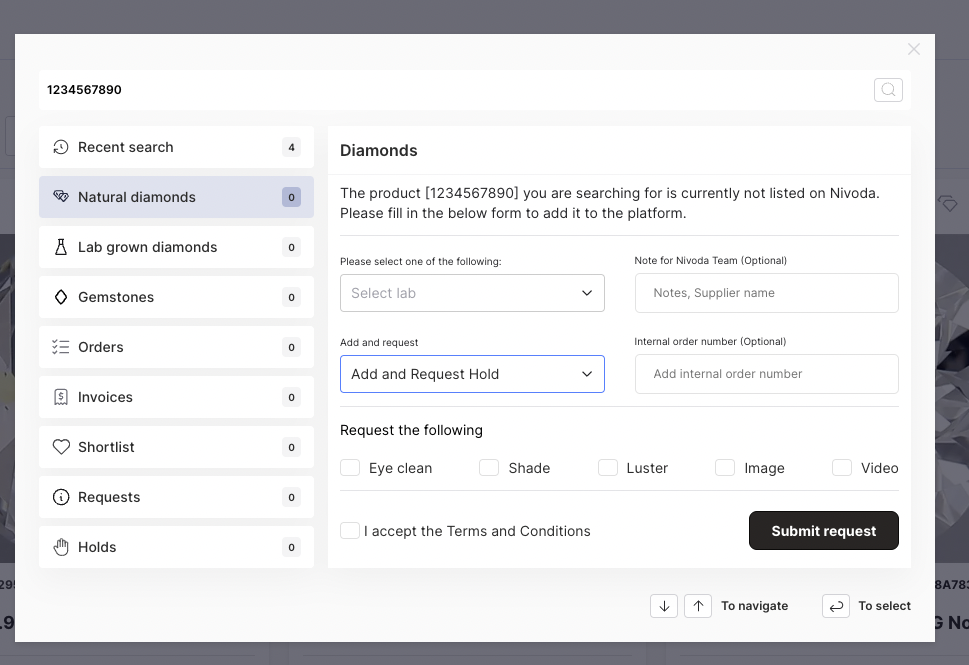Close the search dialog with X

click(913, 49)
